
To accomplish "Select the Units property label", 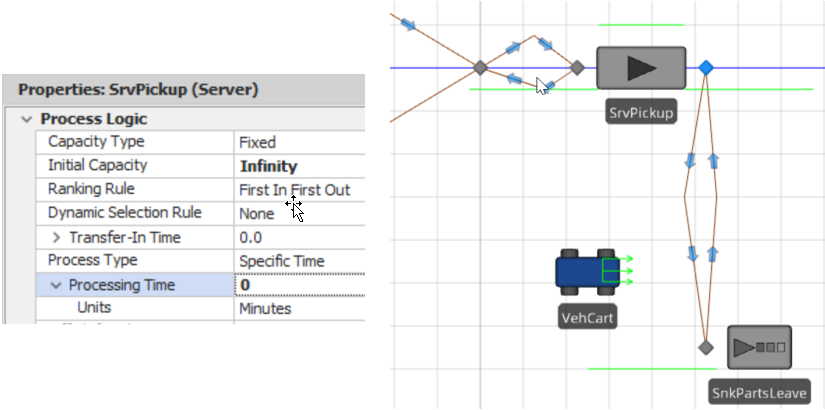I will point(94,307).
